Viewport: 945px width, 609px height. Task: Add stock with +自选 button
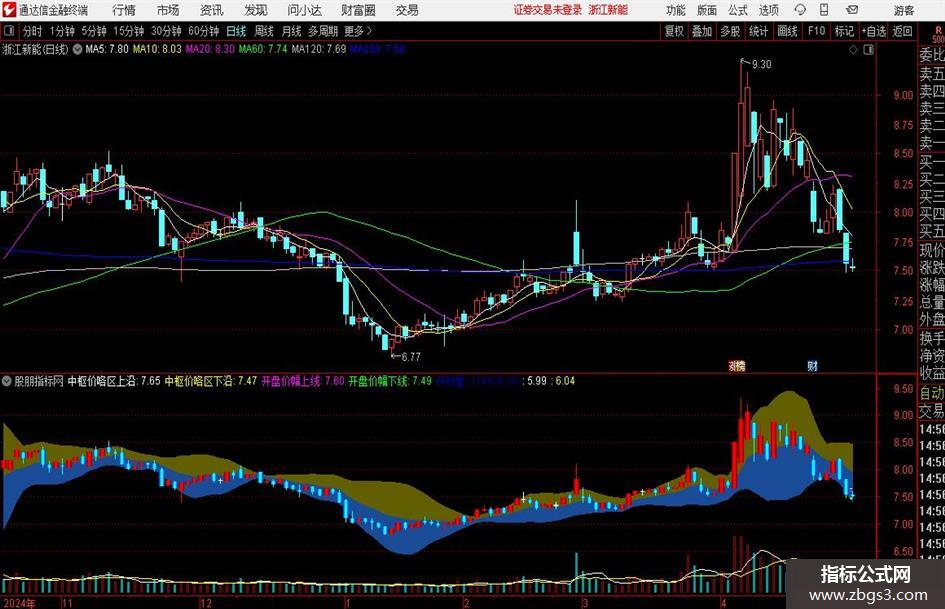tap(873, 31)
